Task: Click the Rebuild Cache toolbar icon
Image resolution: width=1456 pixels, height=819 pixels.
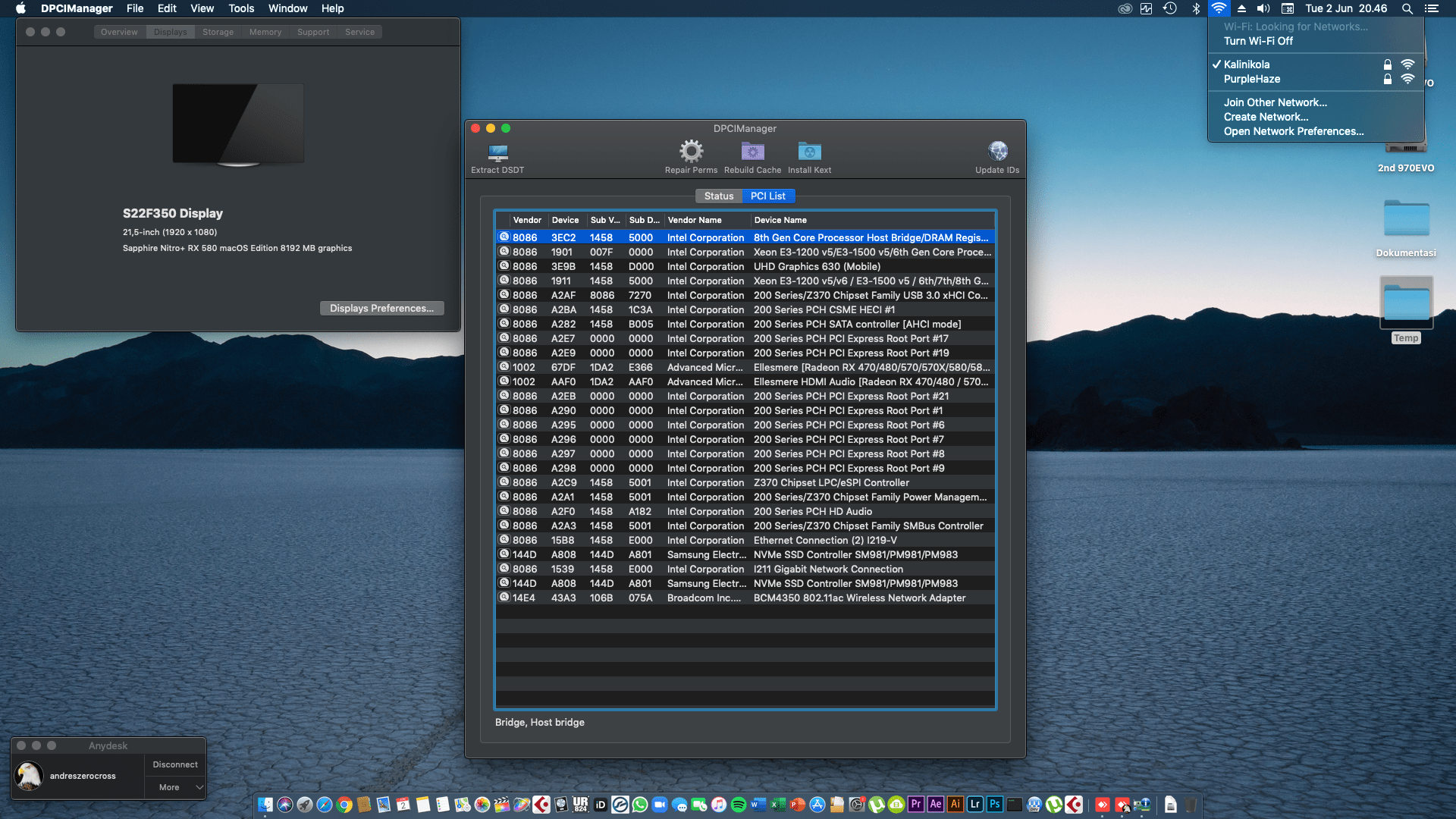Action: [752, 152]
